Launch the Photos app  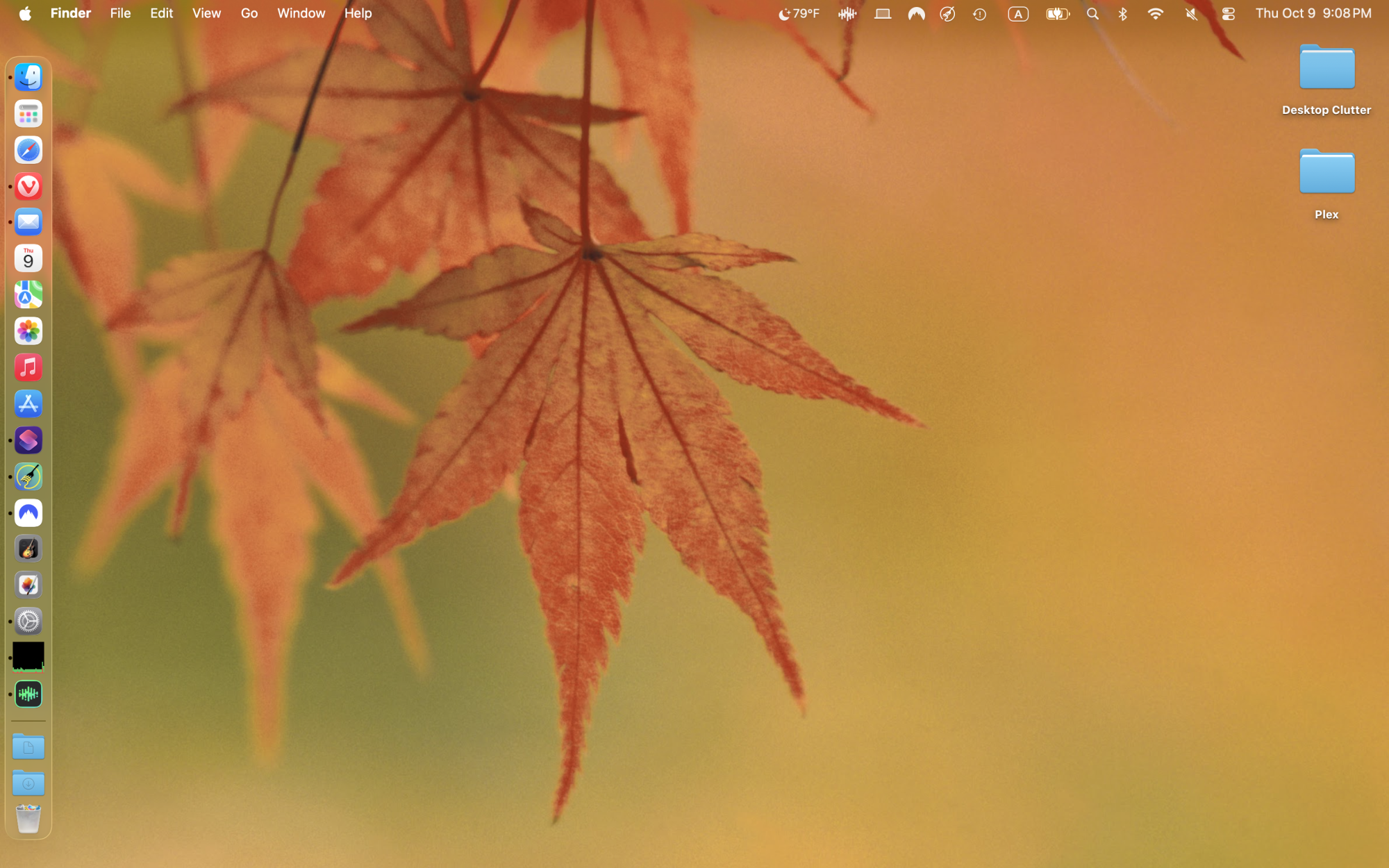[28, 331]
